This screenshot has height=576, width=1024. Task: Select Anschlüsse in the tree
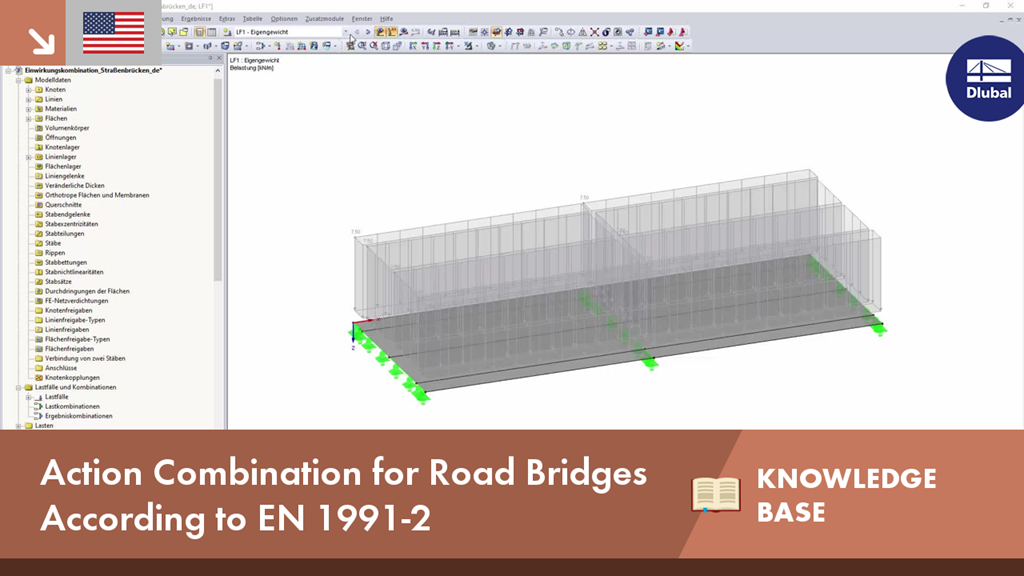61,368
